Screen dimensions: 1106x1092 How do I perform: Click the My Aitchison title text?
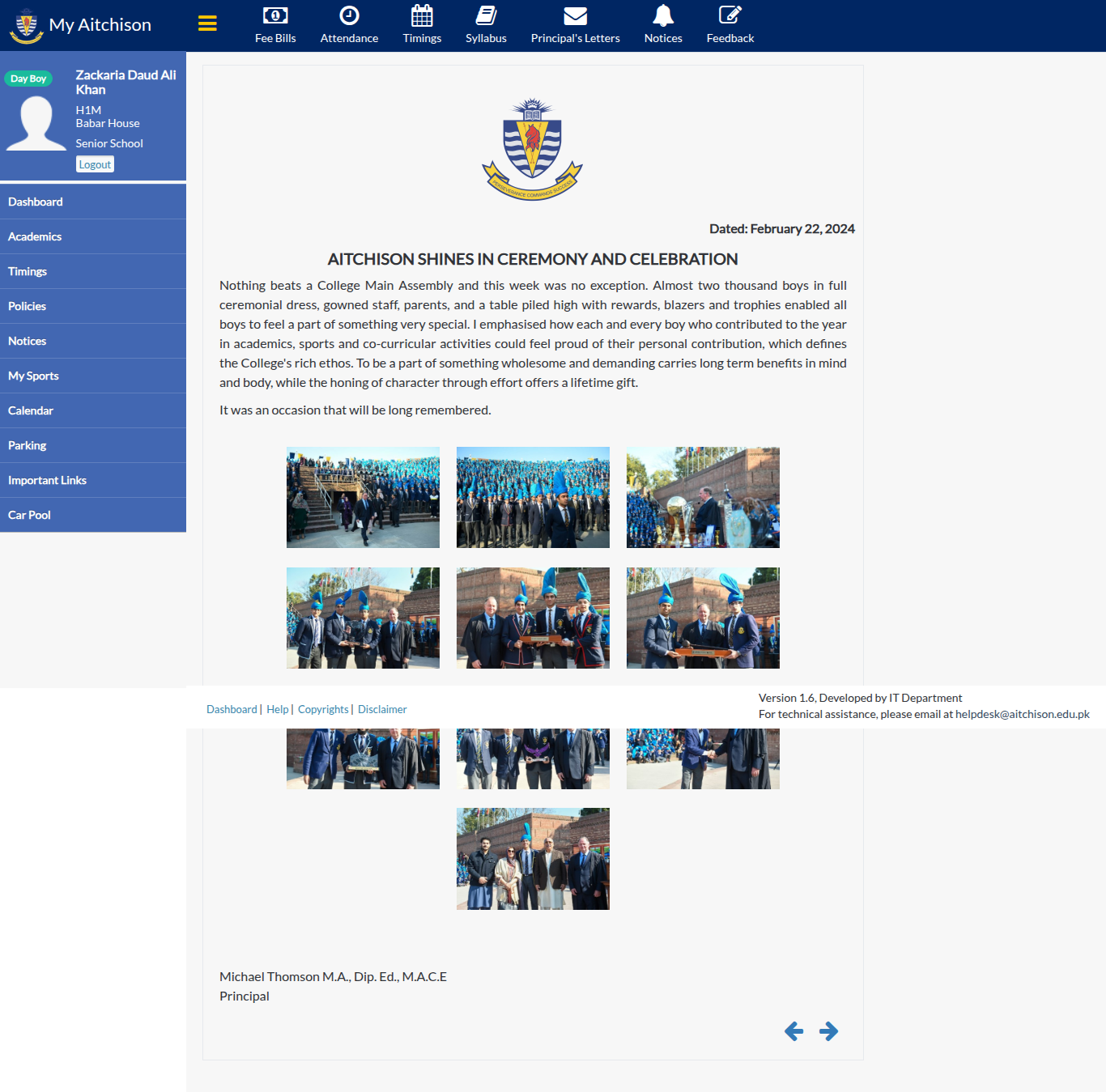pos(100,25)
